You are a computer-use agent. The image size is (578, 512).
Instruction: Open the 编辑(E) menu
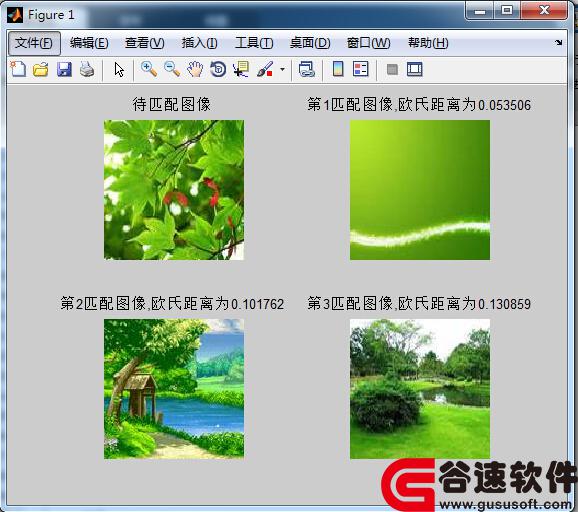click(89, 43)
